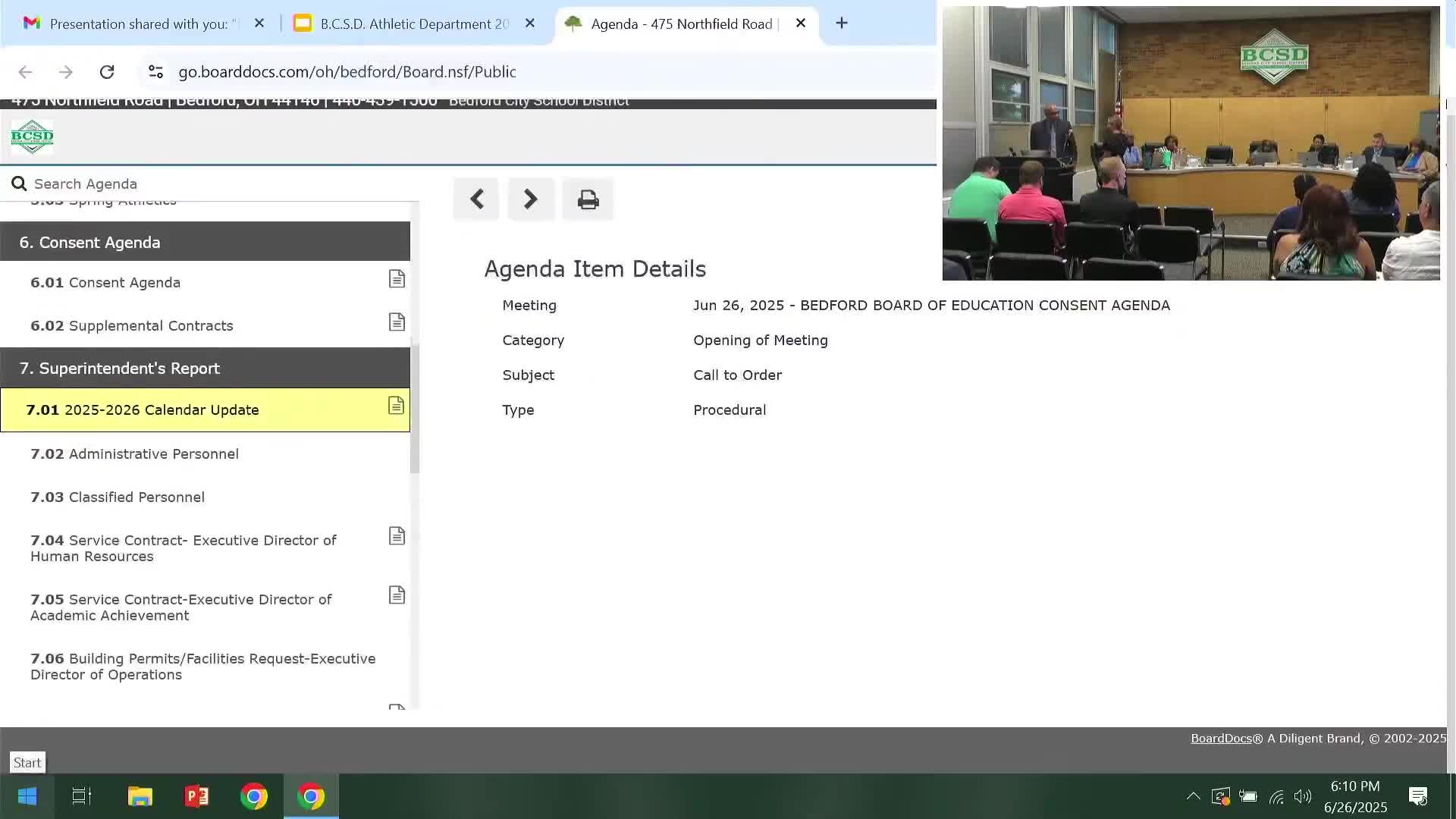Image resolution: width=1456 pixels, height=819 pixels.
Task: Click the next agenda item arrow
Action: 531,199
